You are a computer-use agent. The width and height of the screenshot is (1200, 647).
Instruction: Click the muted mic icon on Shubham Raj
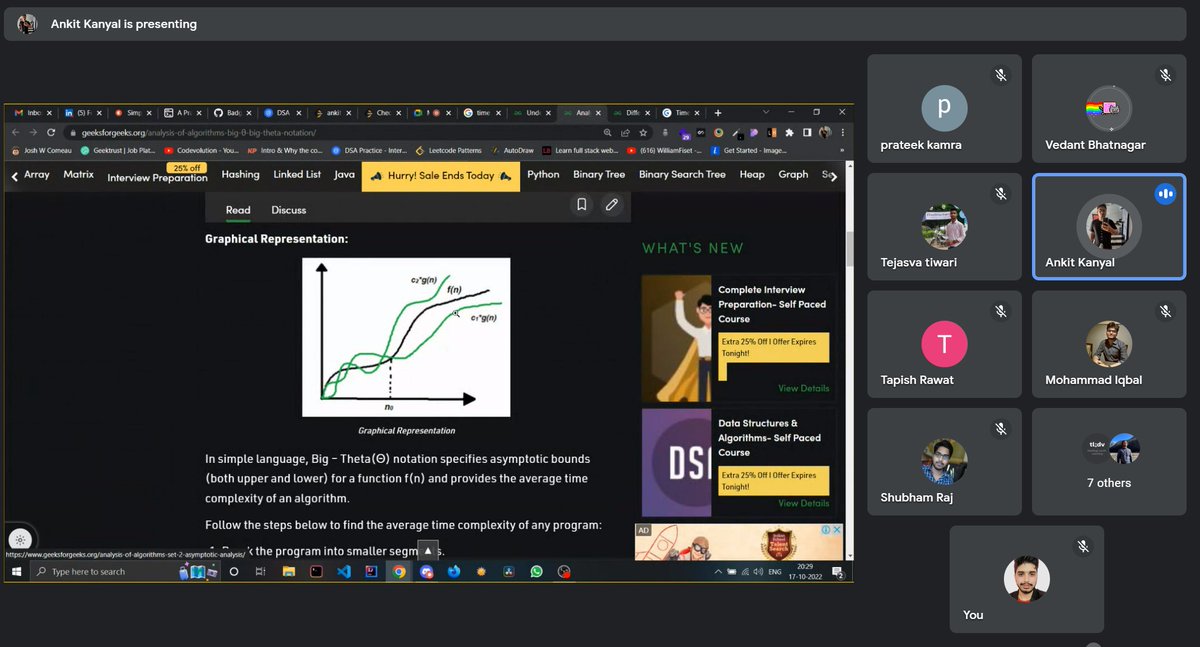point(1000,429)
